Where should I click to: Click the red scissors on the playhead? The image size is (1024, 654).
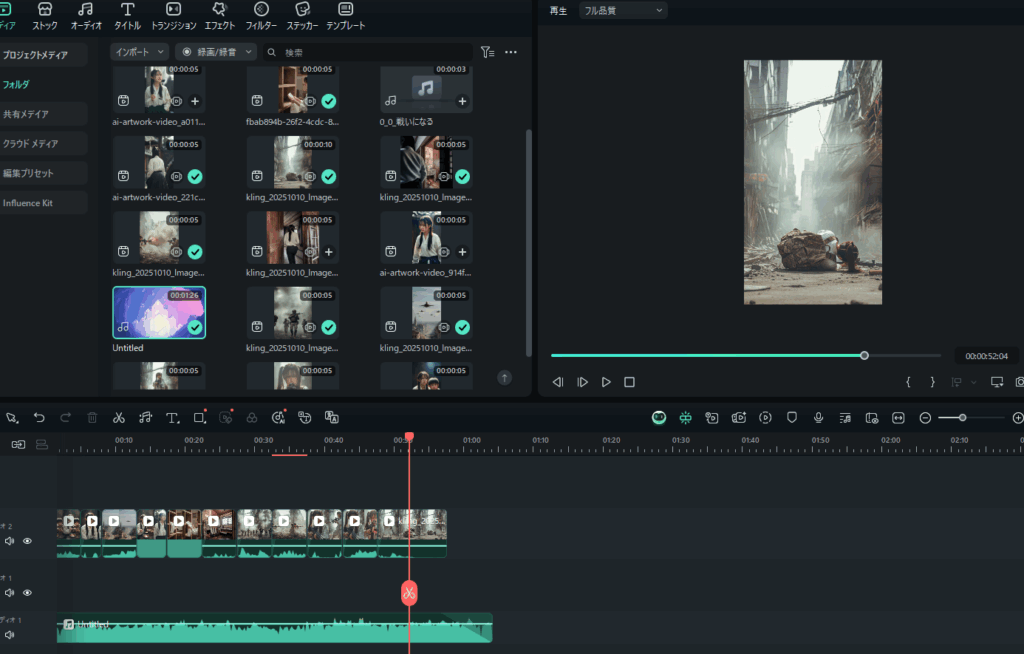409,593
